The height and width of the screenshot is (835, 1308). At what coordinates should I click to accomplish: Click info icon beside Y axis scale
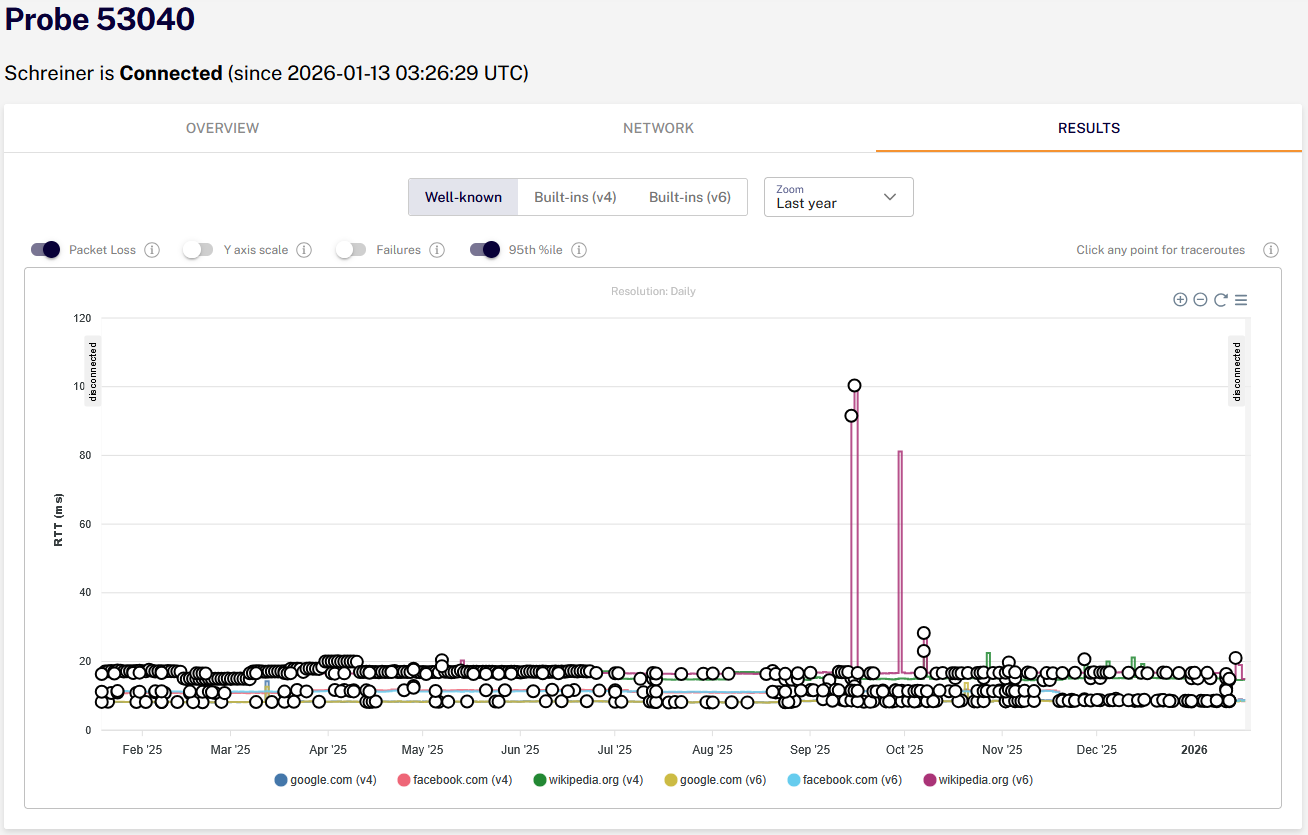[304, 250]
